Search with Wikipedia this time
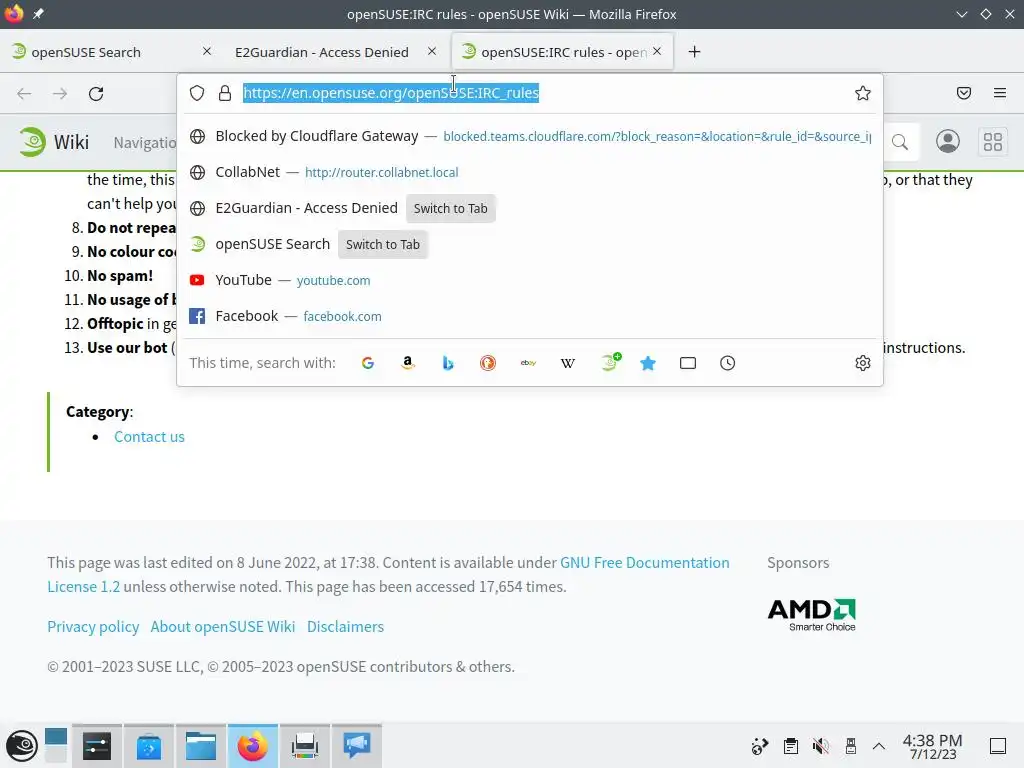 tap(568, 363)
